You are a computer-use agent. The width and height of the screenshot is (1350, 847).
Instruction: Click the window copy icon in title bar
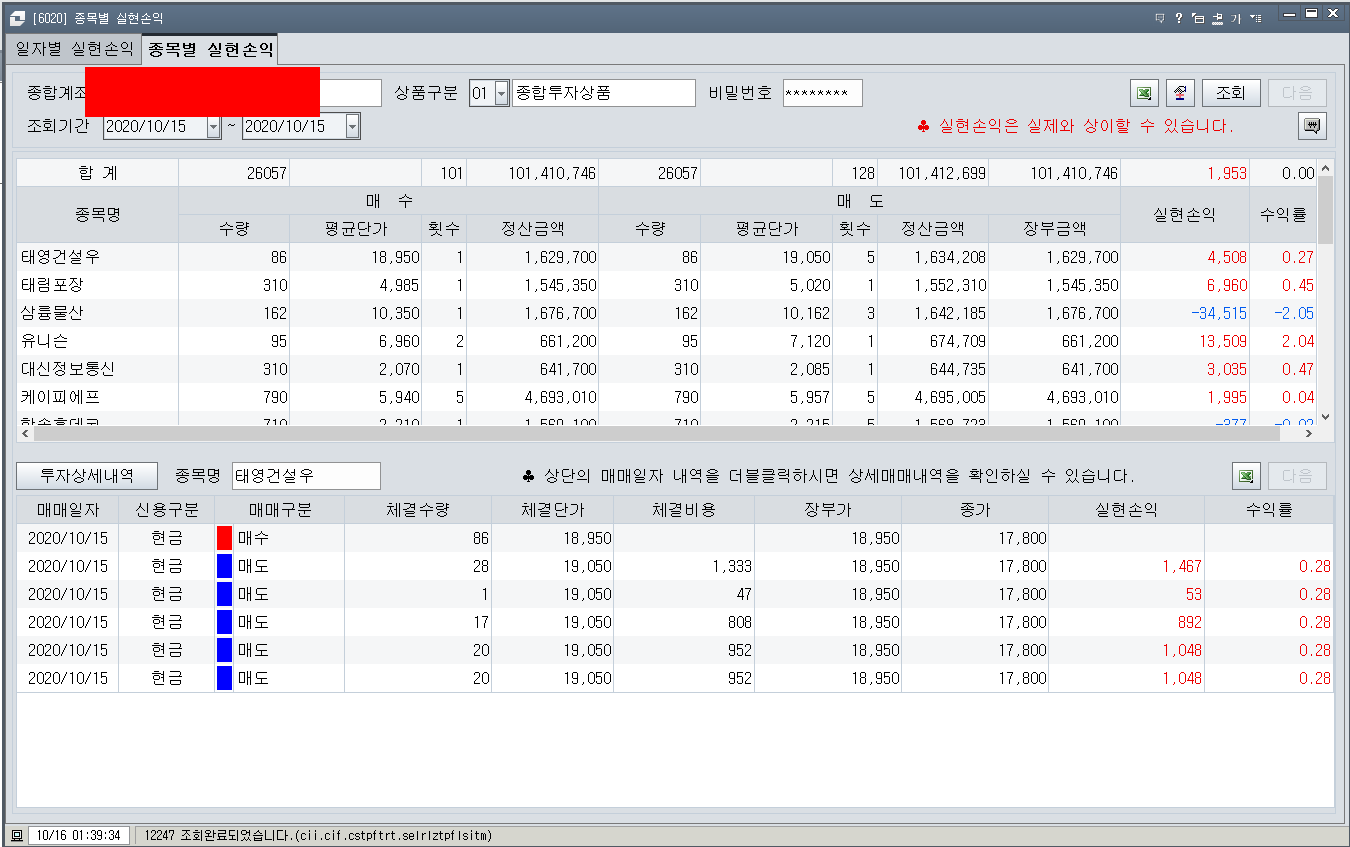tap(1198, 18)
